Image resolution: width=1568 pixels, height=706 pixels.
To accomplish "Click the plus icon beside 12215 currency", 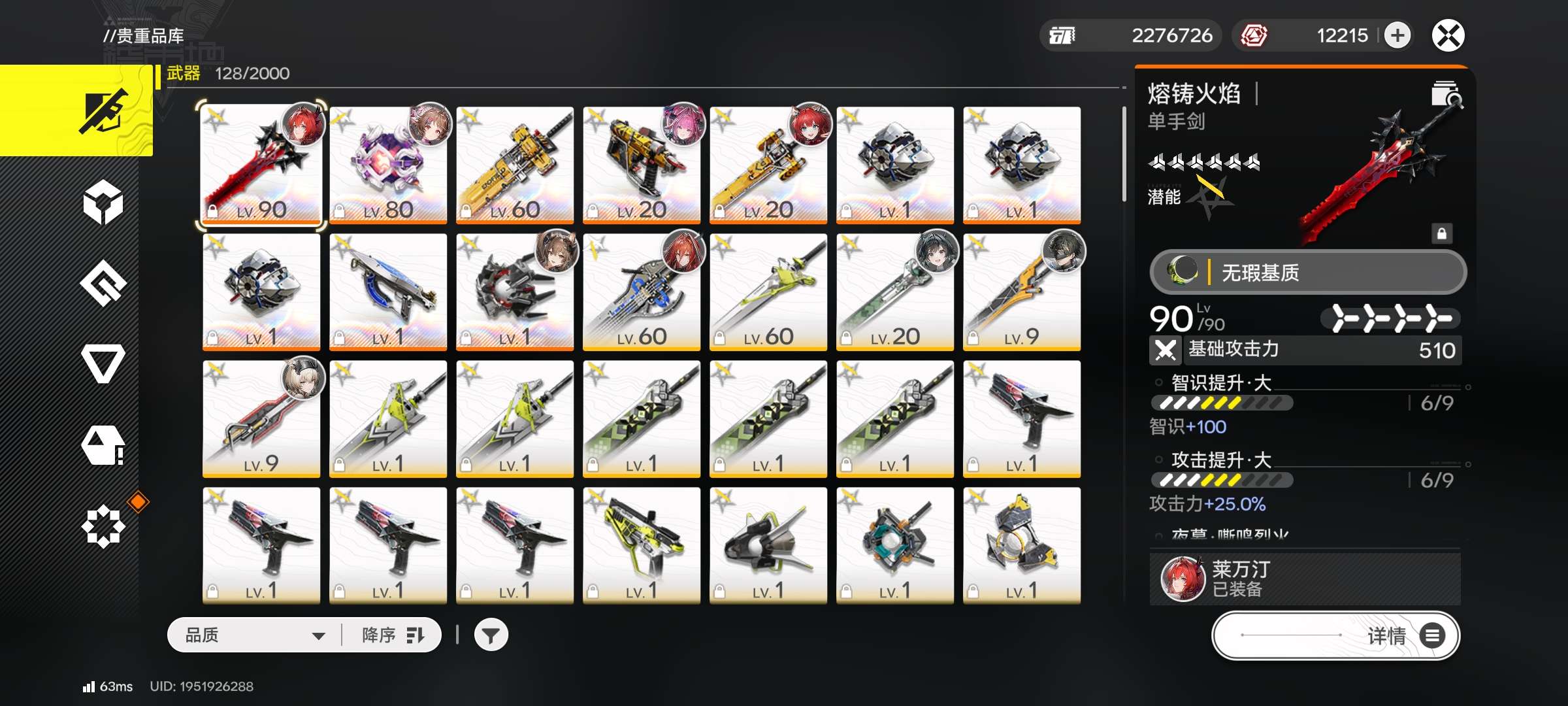I will click(1397, 35).
